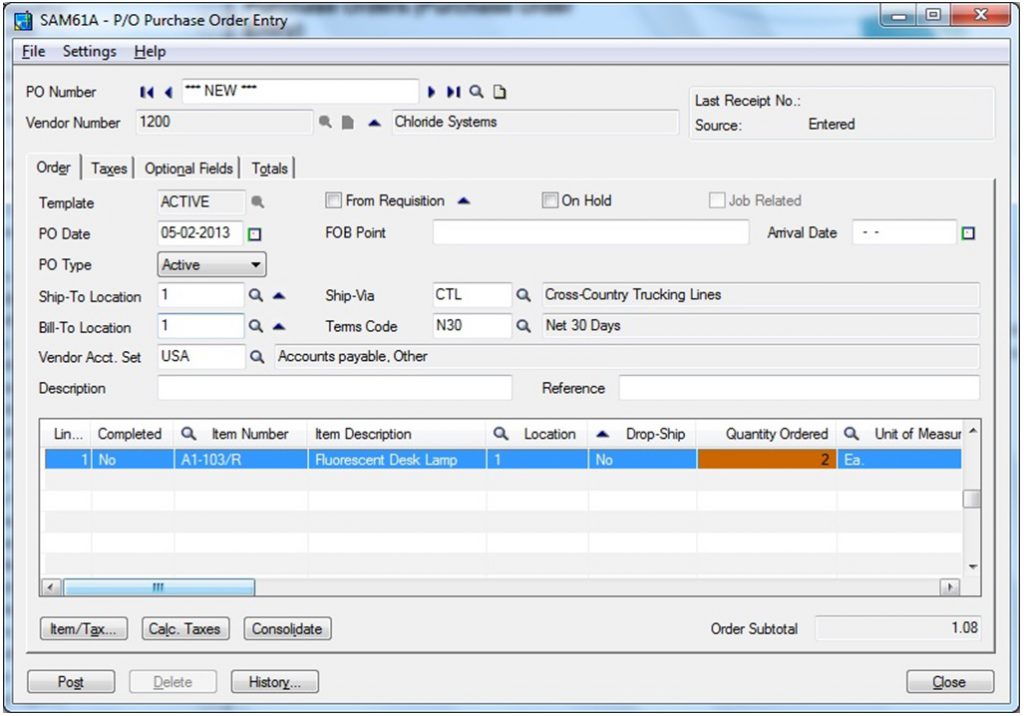The height and width of the screenshot is (716, 1024).
Task: Click the Ship-Via Finder magnifier
Action: (x=523, y=295)
